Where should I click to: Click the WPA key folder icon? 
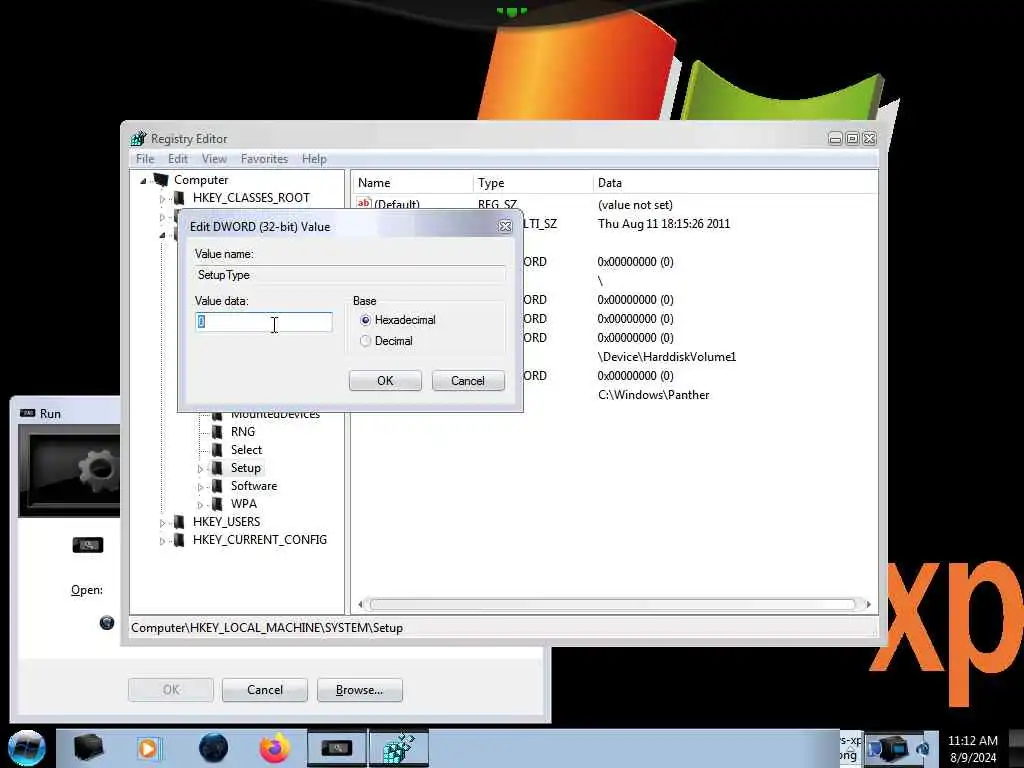tap(217, 504)
